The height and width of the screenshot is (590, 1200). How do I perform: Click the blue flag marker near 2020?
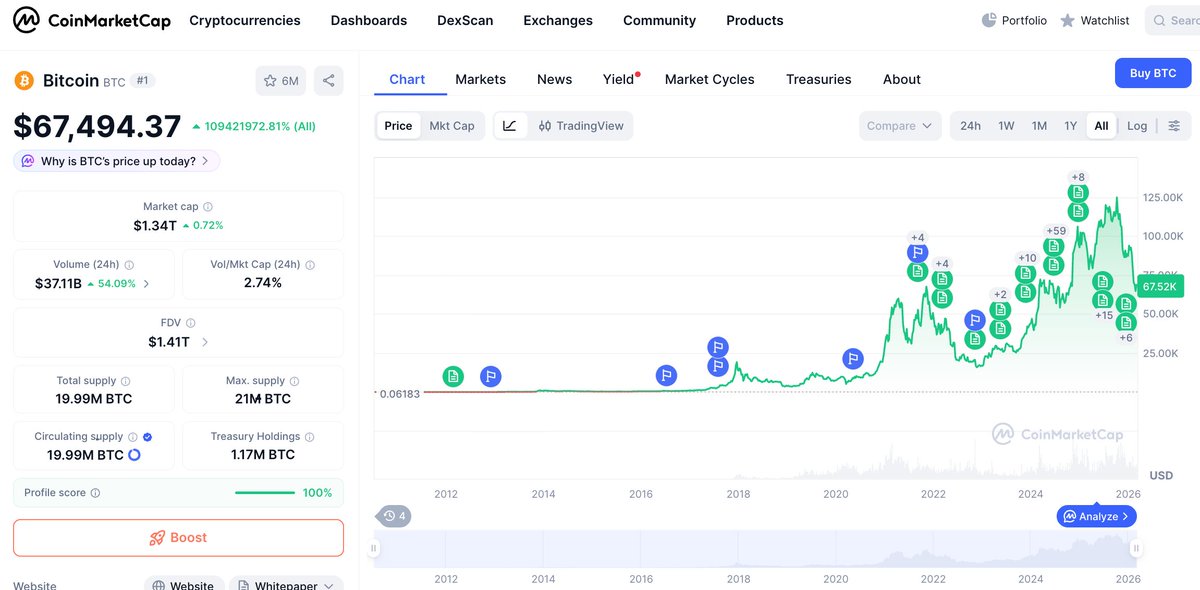853,357
